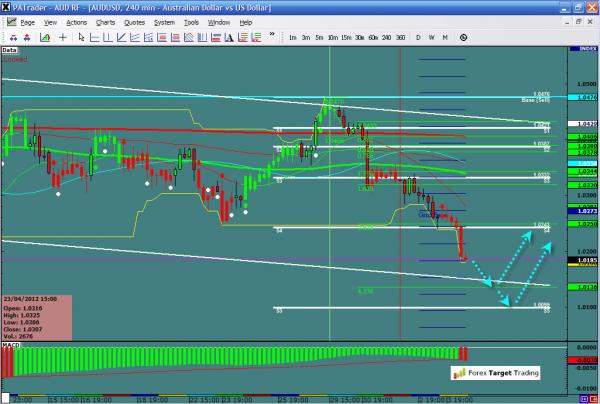This screenshot has height=404, width=600.
Task: Select the trend line drawing tool
Action: click(x=120, y=37)
